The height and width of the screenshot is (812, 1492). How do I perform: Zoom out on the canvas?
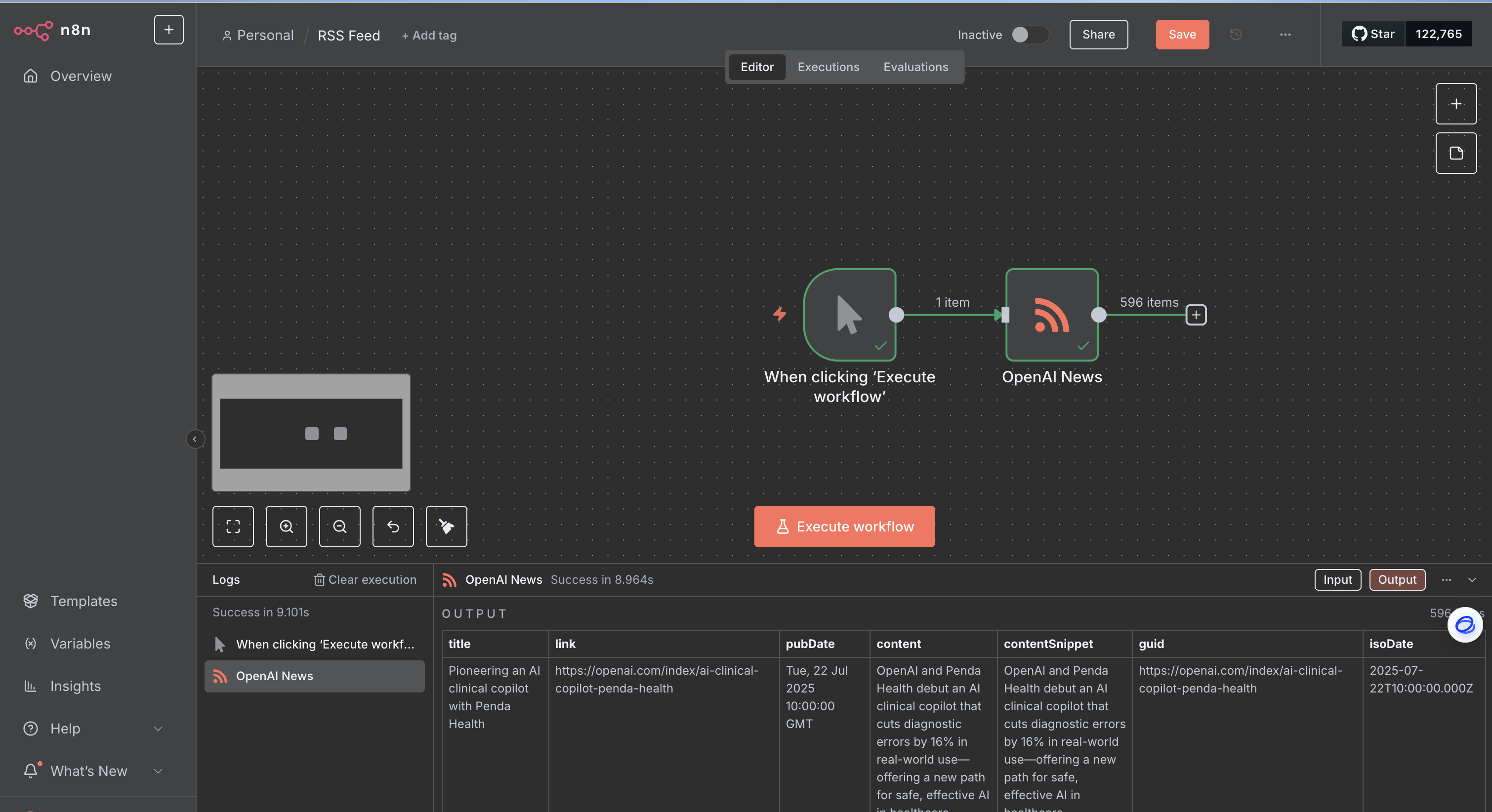[339, 526]
